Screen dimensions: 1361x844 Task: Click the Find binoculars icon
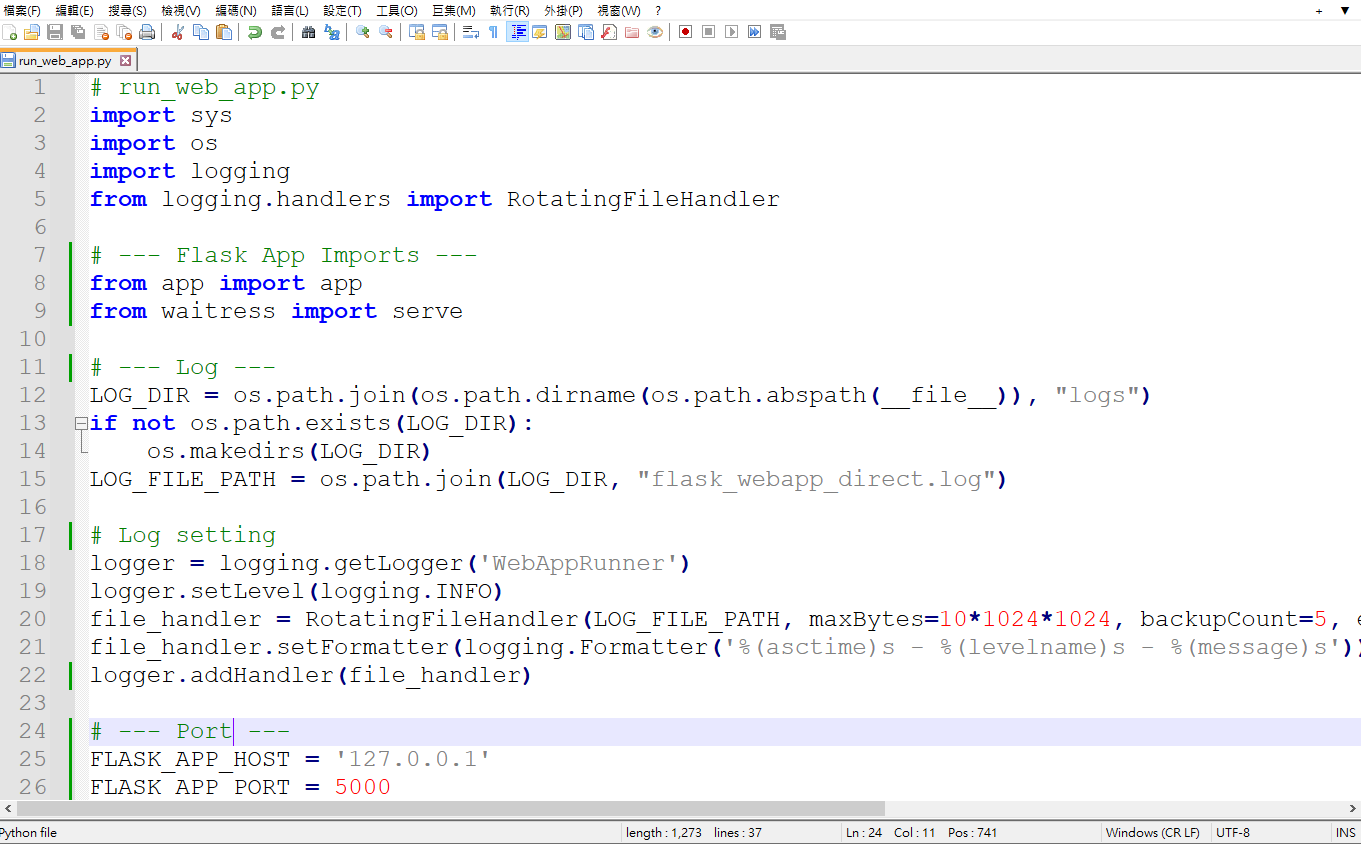pyautogui.click(x=308, y=32)
